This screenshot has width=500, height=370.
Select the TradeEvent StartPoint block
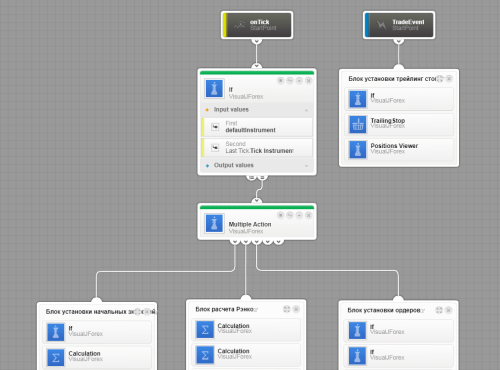point(399,25)
